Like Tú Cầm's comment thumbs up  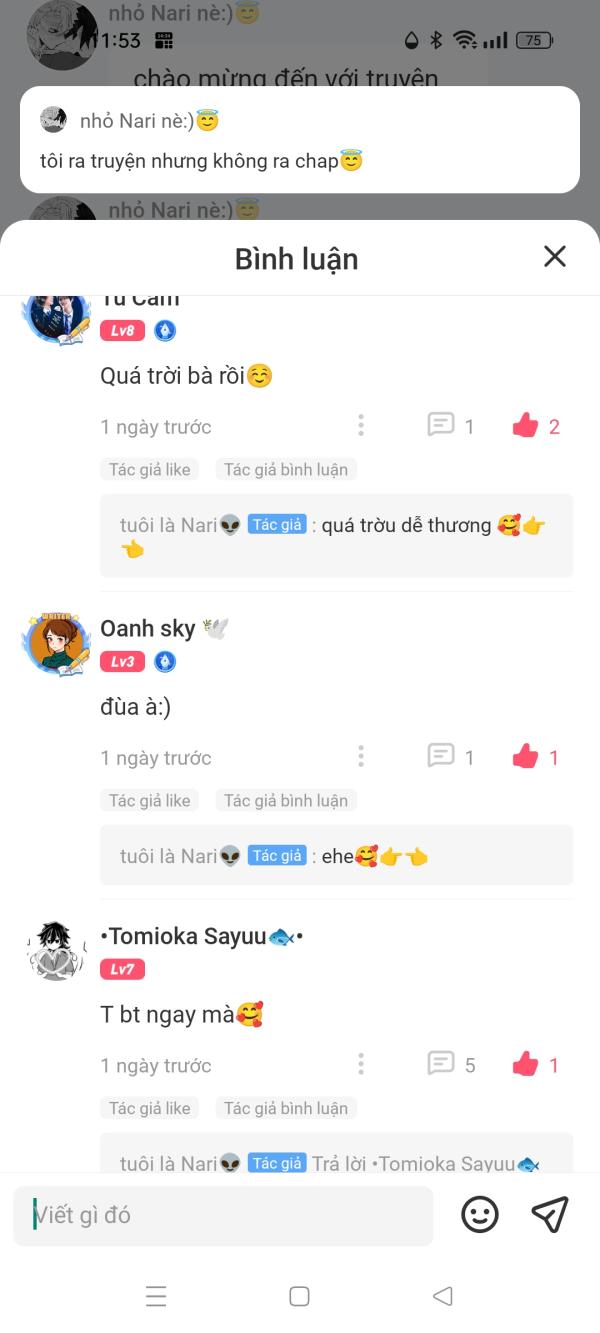pyautogui.click(x=526, y=426)
